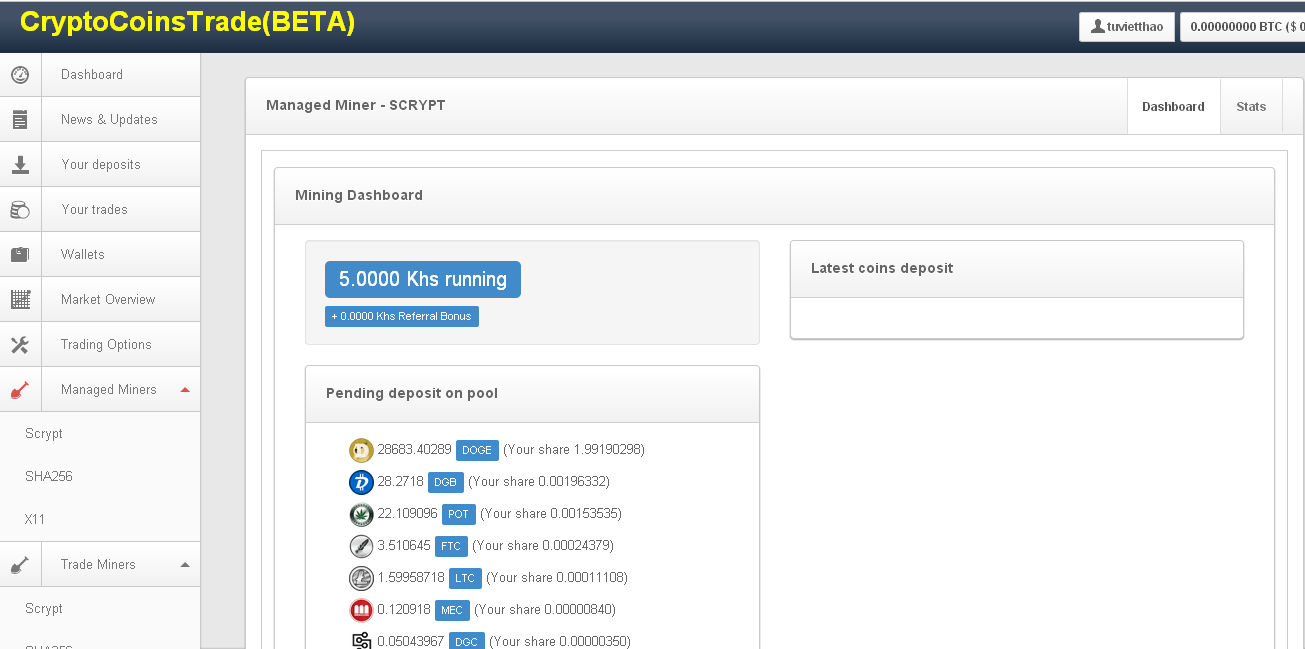The image size is (1305, 649).
Task: Click the gray Trade Miners shovel icon
Action: tap(20, 565)
